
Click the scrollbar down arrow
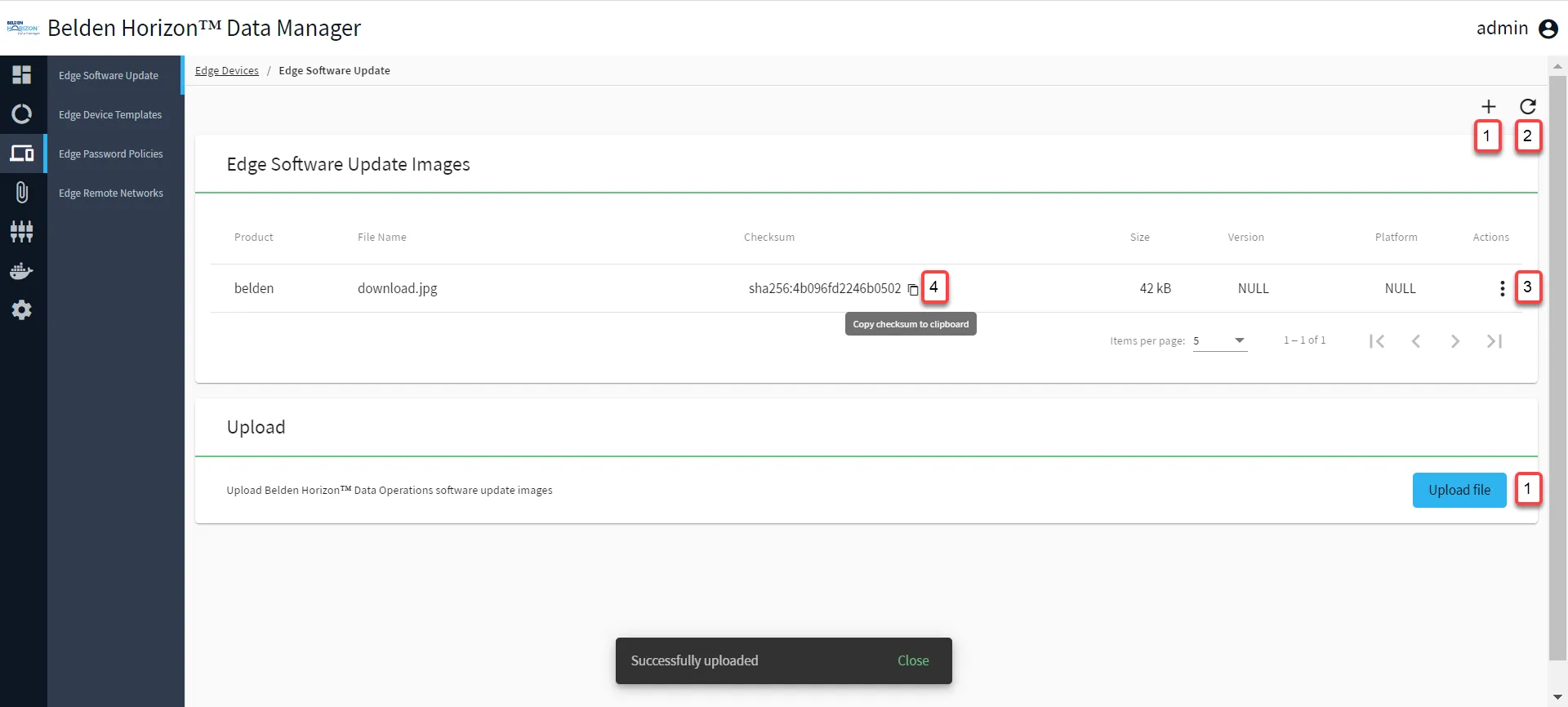pyautogui.click(x=1558, y=698)
